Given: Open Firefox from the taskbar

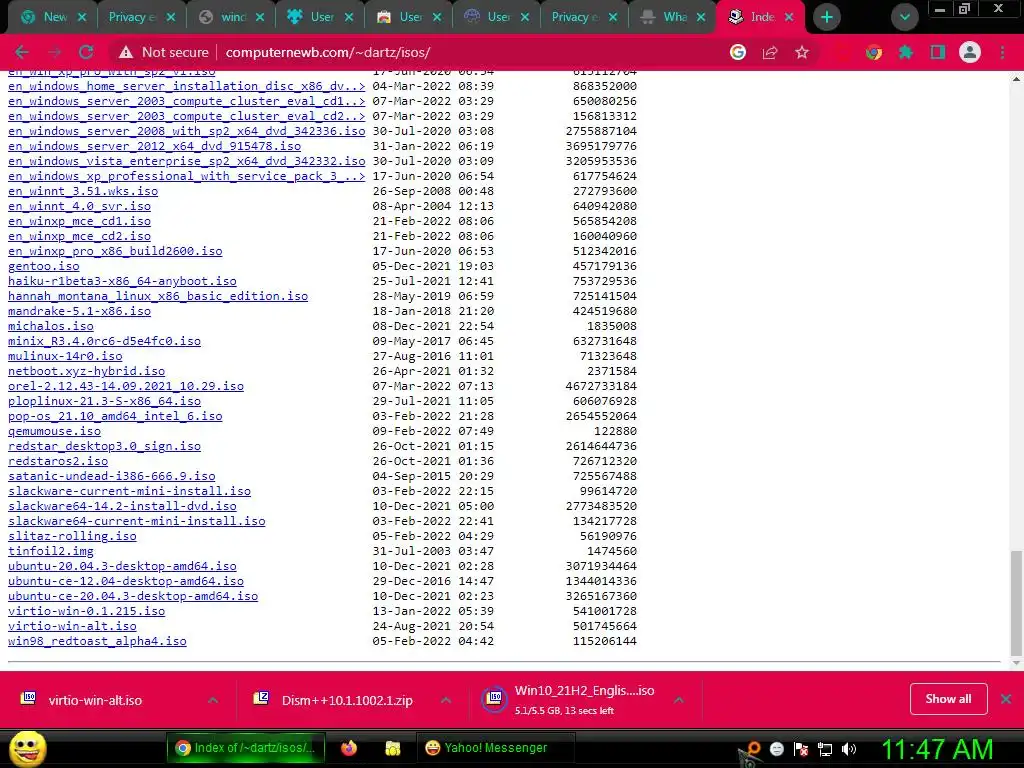Looking at the screenshot, I should point(349,748).
